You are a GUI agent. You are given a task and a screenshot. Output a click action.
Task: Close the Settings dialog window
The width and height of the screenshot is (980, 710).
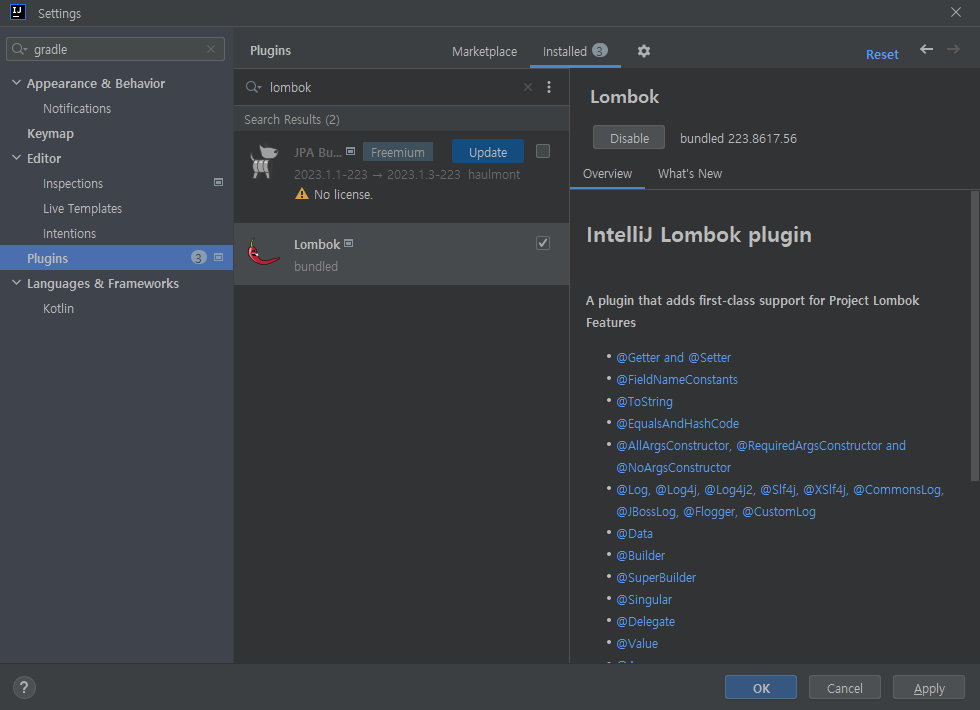tap(956, 12)
